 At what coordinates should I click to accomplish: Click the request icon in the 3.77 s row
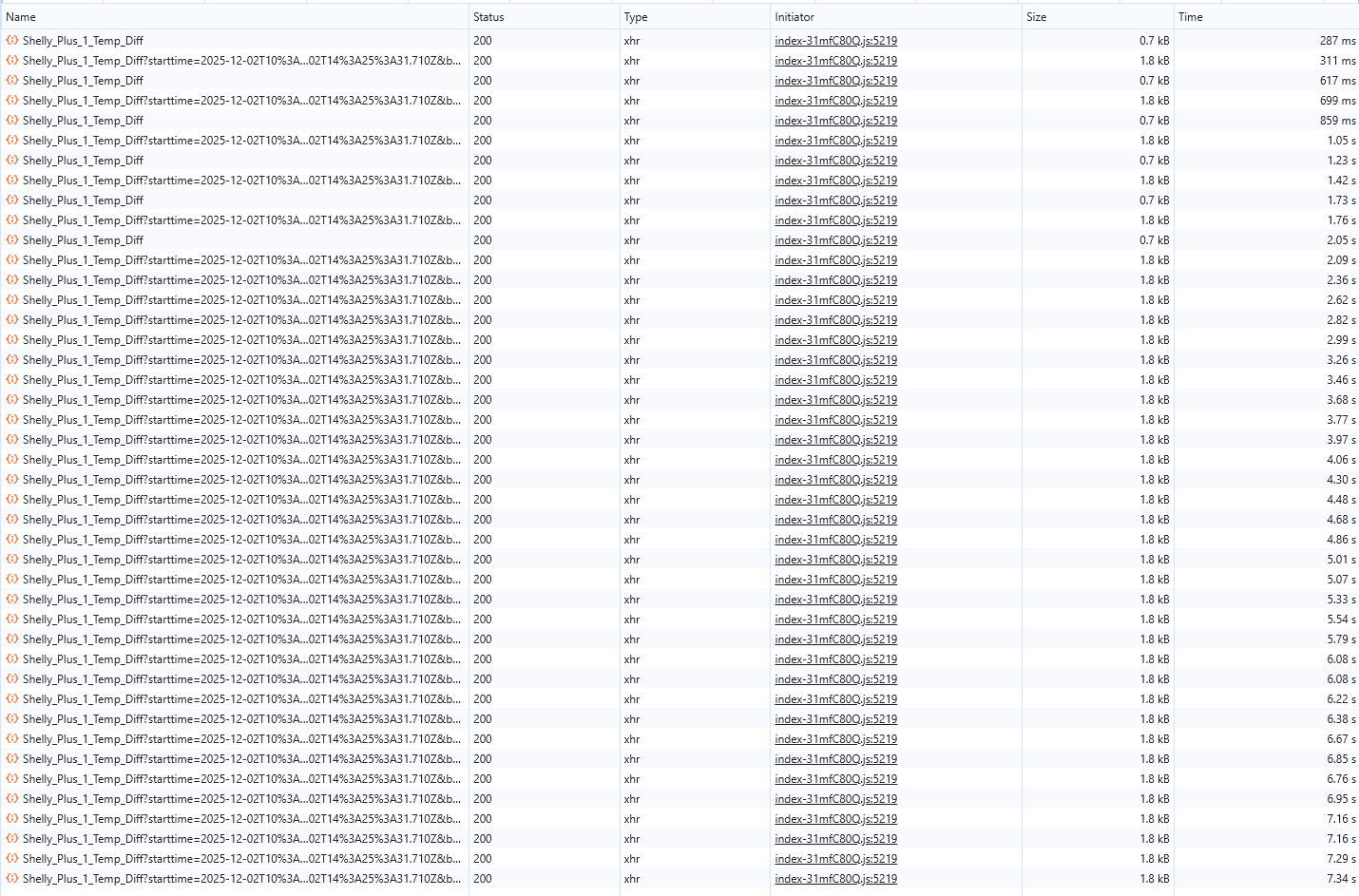[12, 420]
